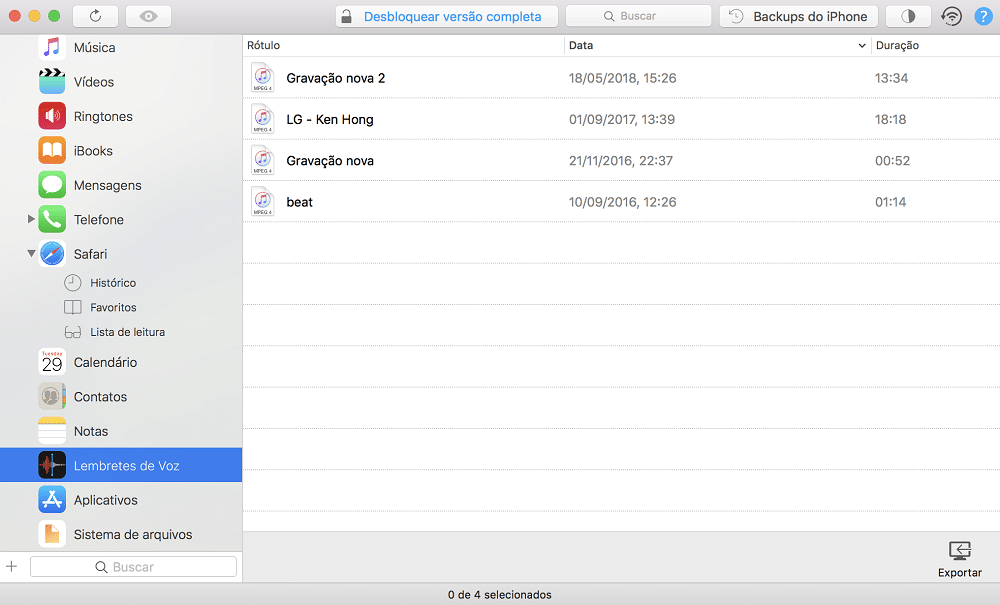This screenshot has width=1000, height=605.
Task: Select Sistema de arquivos label
Action: (x=133, y=534)
